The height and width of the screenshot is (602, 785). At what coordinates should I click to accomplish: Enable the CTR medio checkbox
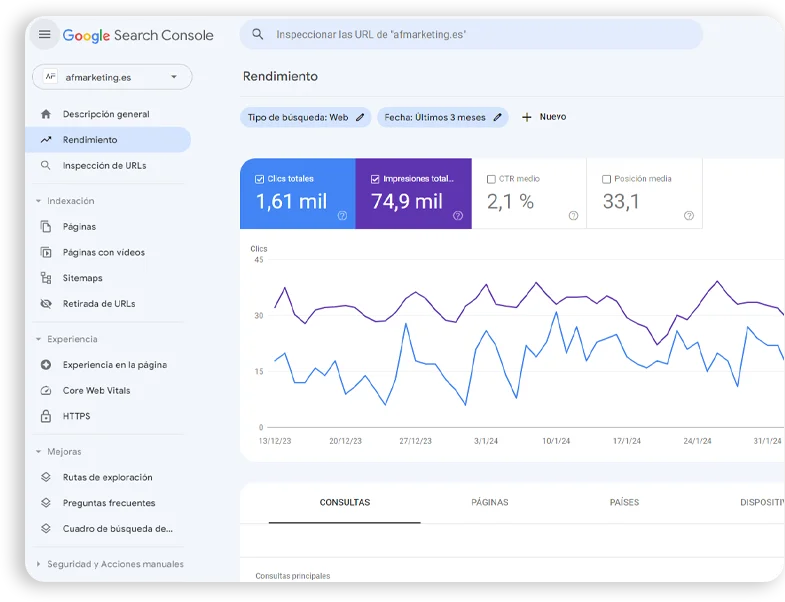(x=491, y=179)
